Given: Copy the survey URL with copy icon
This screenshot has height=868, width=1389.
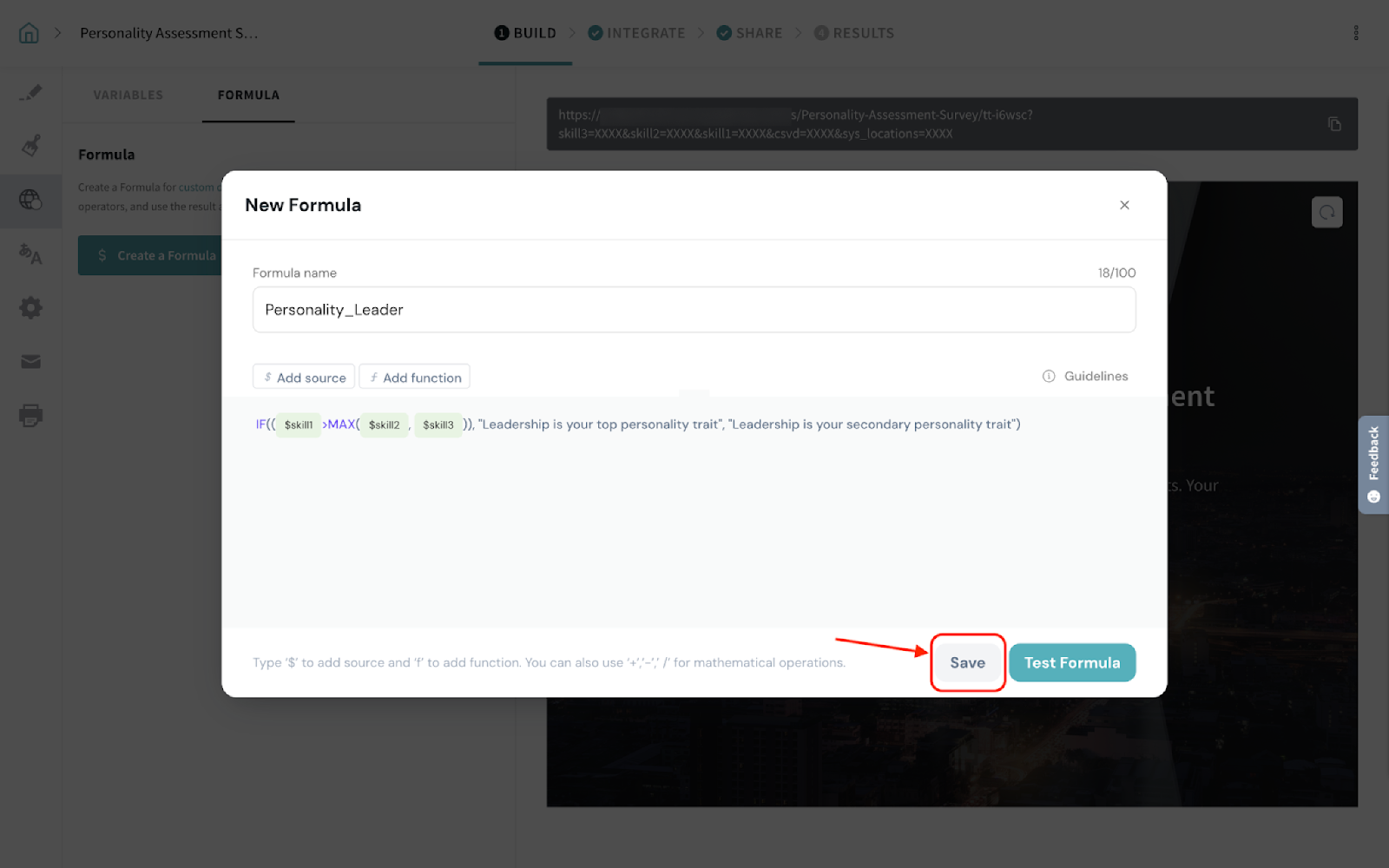Looking at the screenshot, I should pyautogui.click(x=1334, y=124).
